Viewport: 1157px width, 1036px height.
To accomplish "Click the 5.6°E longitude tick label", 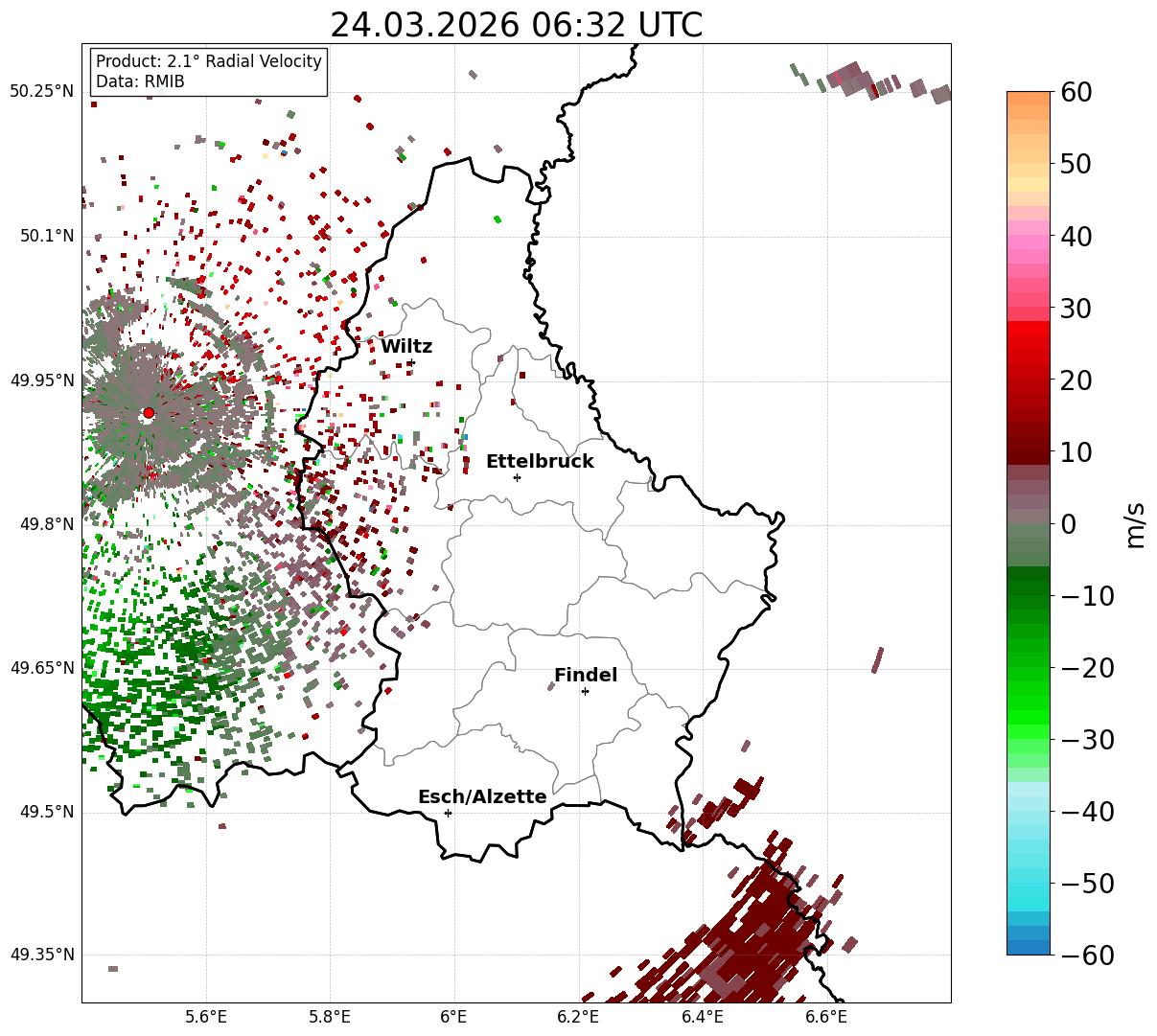I will pyautogui.click(x=206, y=1017).
